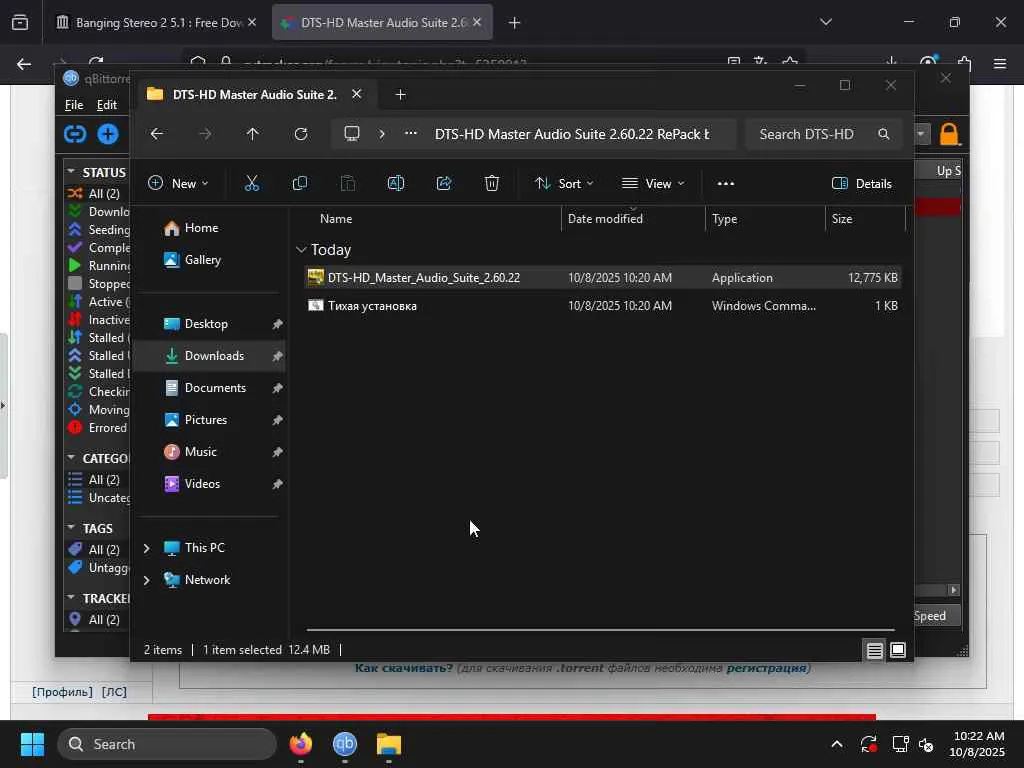The image size is (1024, 768).
Task: Click the PC icon in the address bar
Action: tap(352, 134)
